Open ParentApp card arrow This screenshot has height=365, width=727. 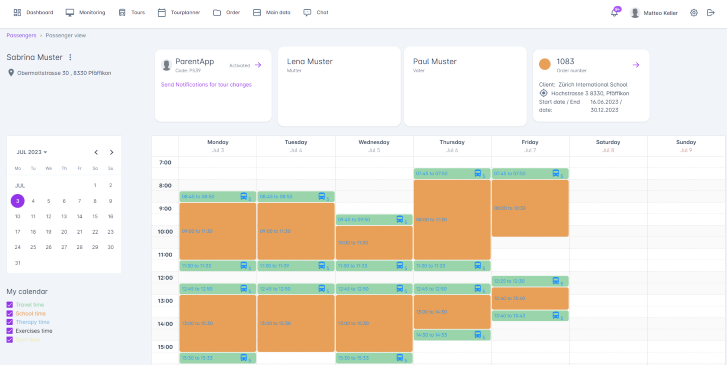click(x=258, y=65)
